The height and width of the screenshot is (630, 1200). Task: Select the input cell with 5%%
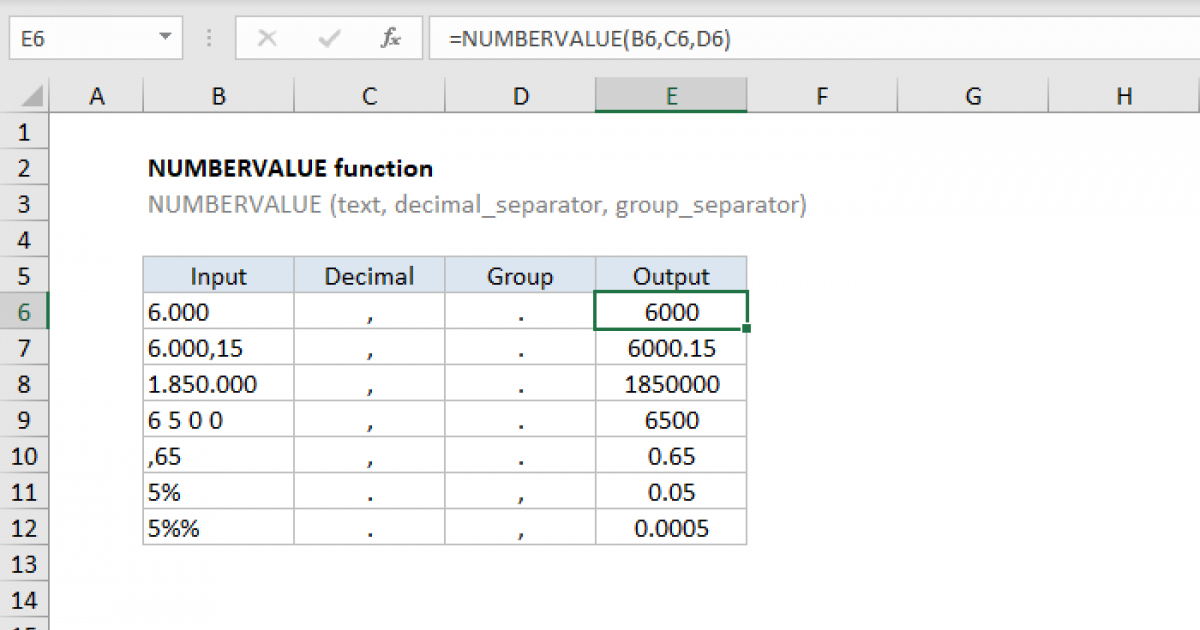[x=218, y=528]
